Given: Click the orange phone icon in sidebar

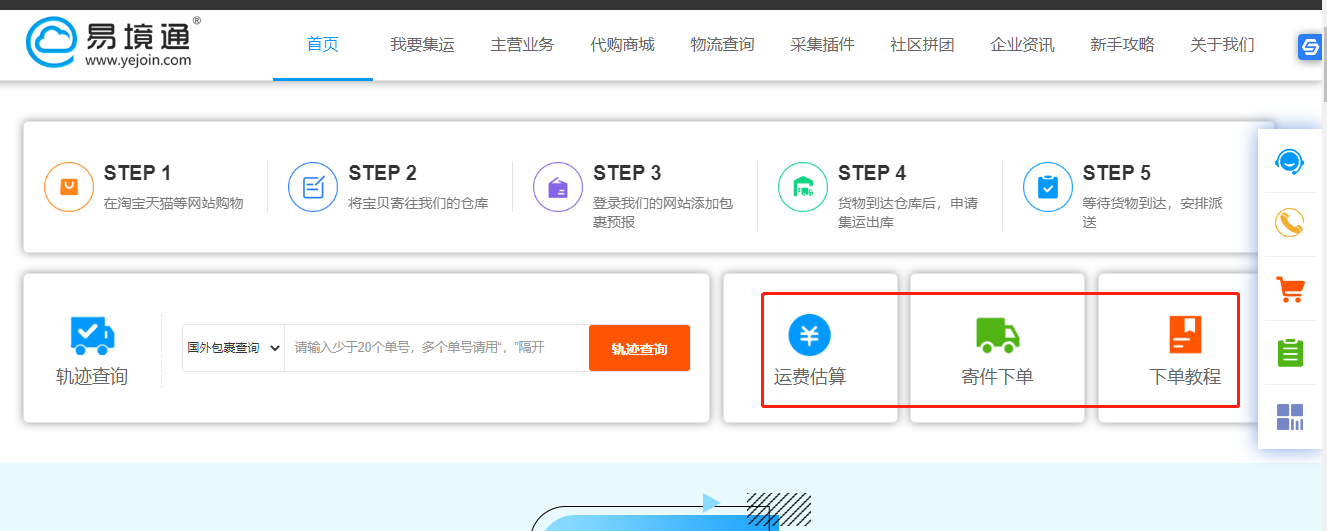Looking at the screenshot, I should coord(1290,222).
